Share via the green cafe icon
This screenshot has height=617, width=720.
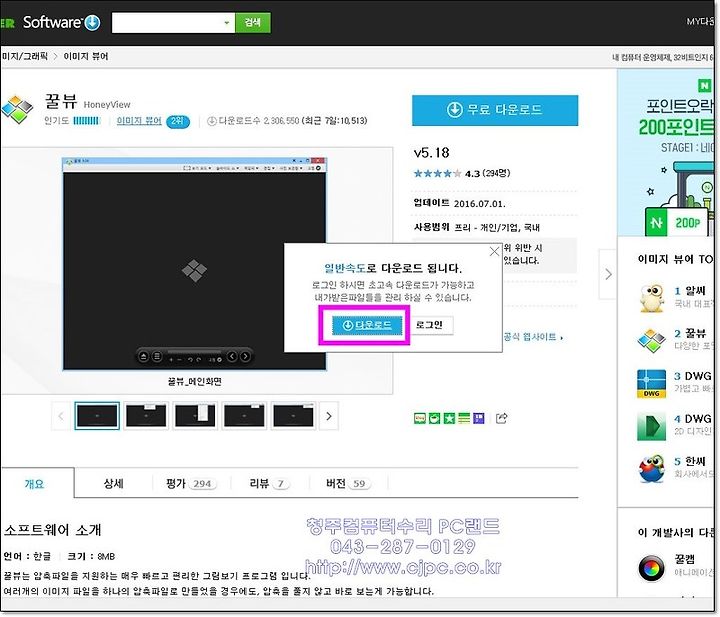coord(434,418)
